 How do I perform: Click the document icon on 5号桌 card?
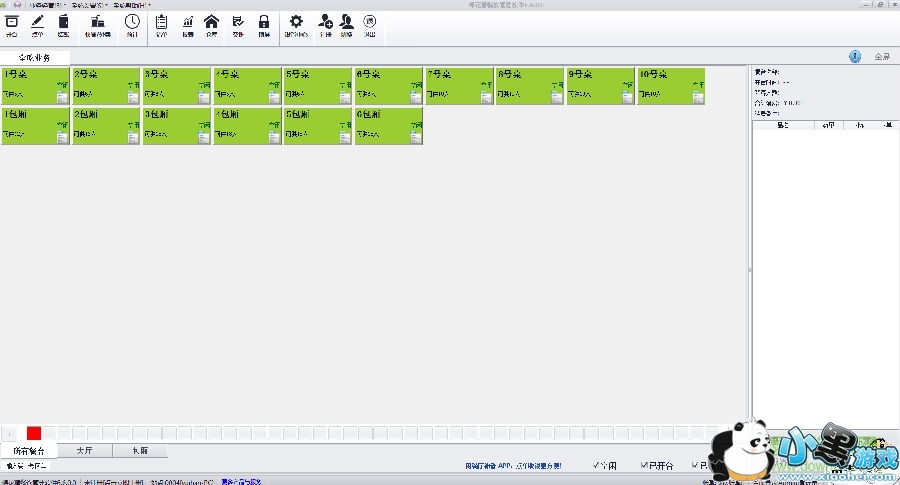point(344,98)
